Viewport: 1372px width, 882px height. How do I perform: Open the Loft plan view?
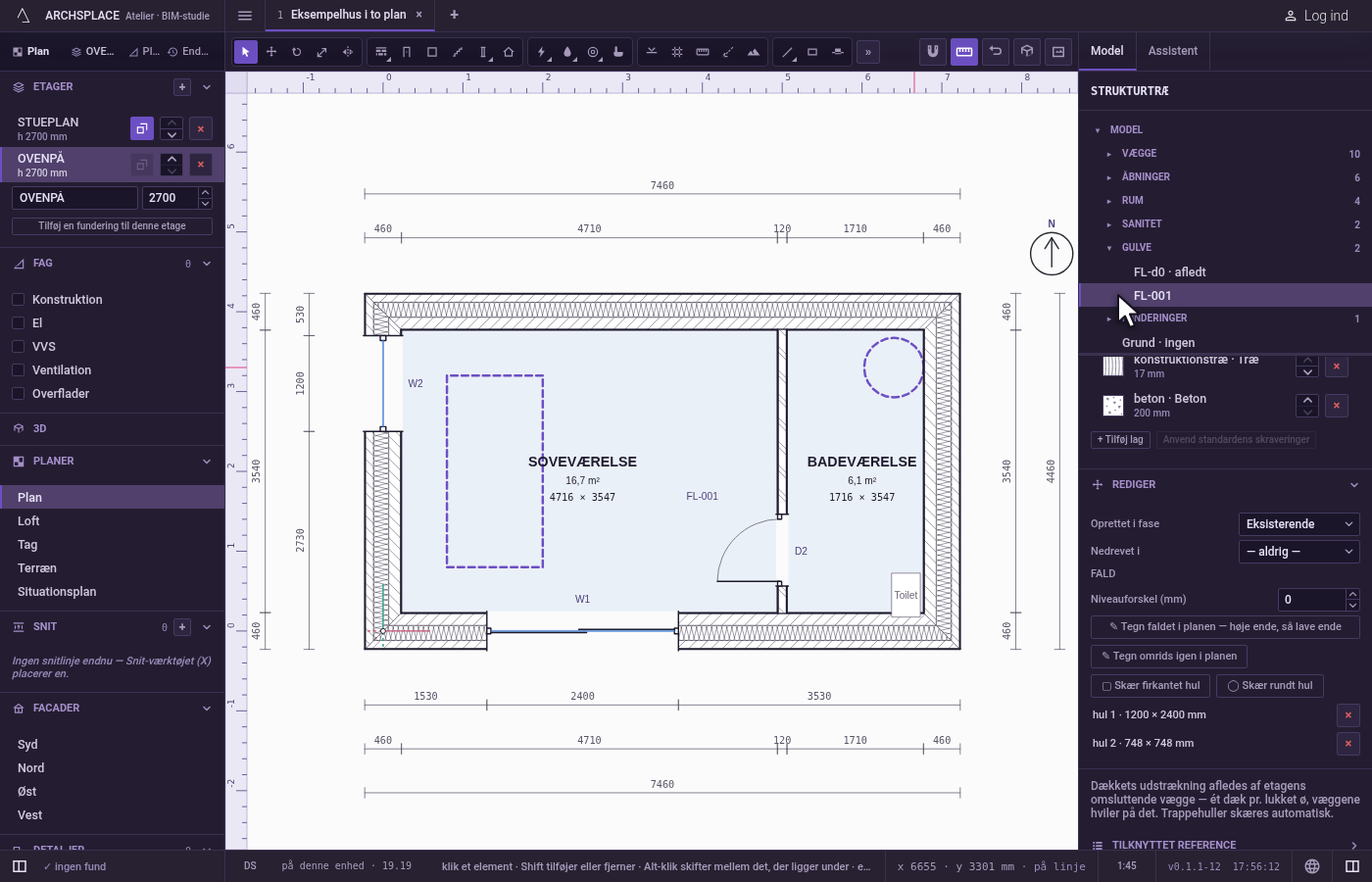coord(113,521)
